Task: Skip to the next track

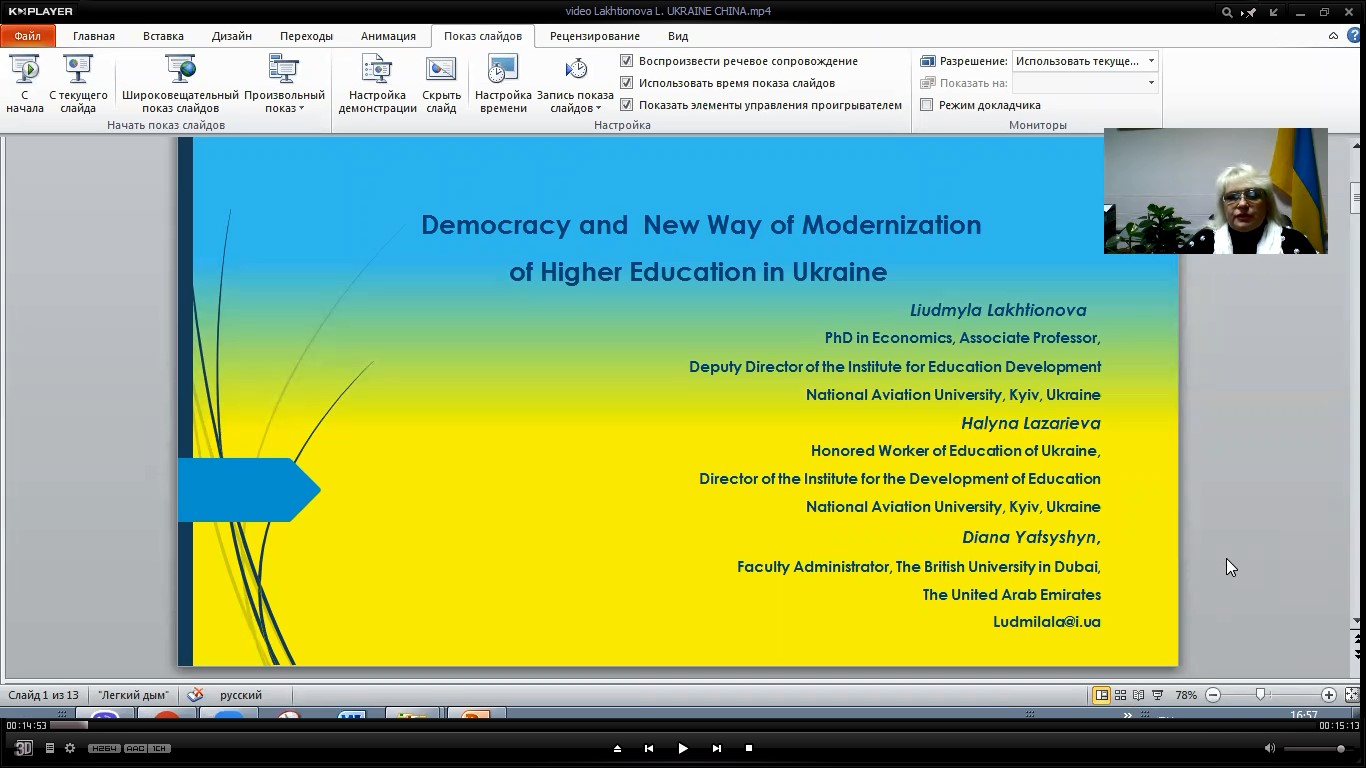Action: pos(716,748)
